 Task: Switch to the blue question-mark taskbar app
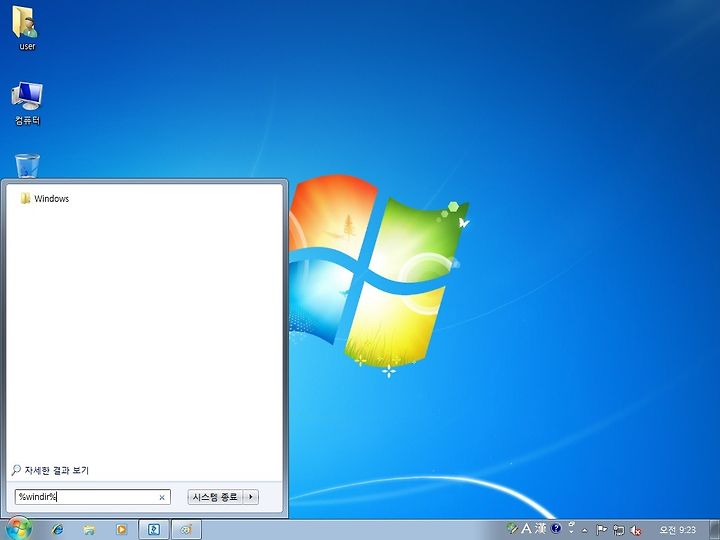154,529
